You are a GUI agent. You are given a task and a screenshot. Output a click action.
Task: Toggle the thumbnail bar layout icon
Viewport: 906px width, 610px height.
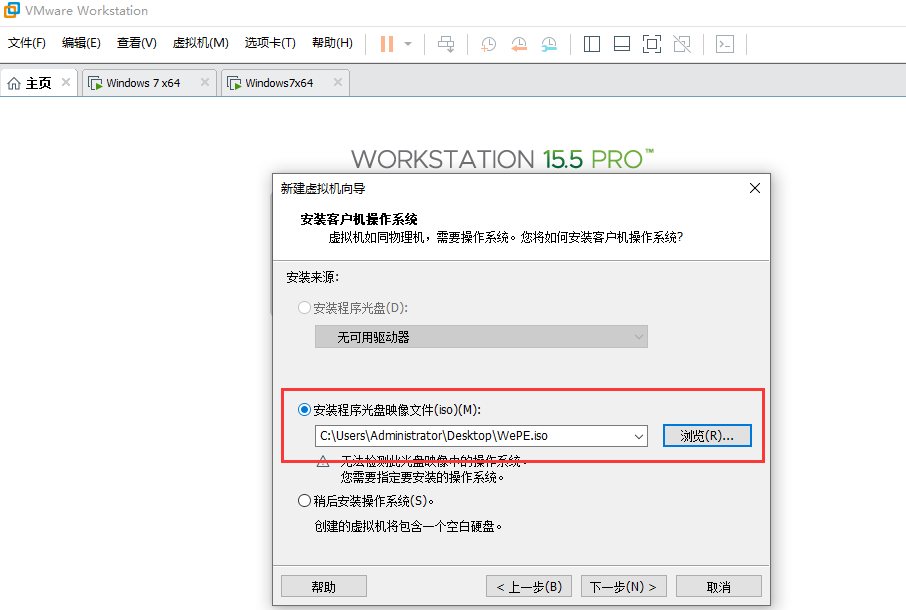(622, 44)
